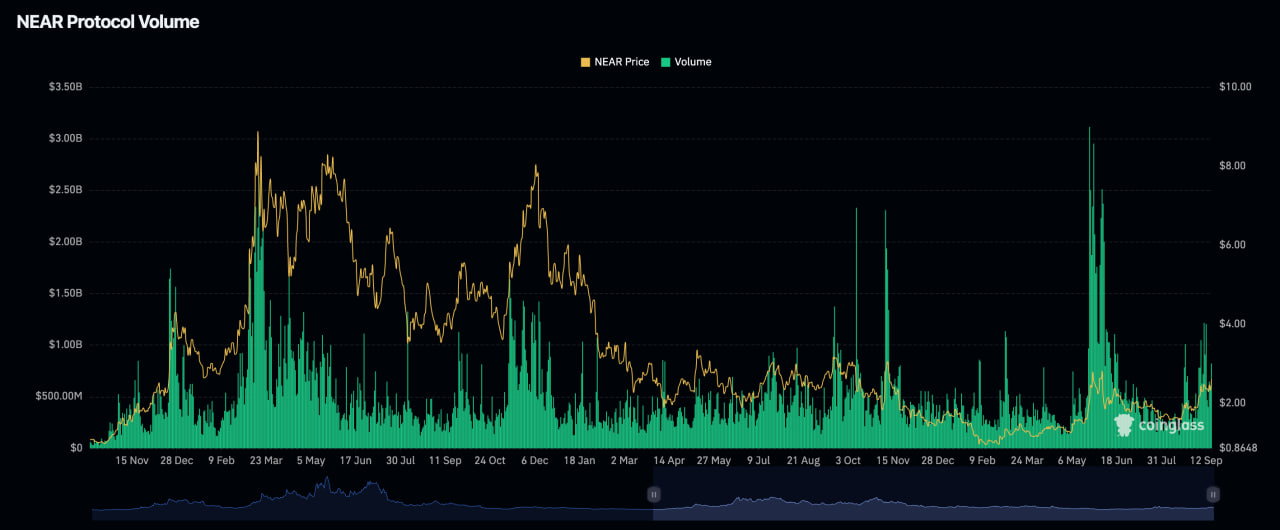1280x530 pixels.
Task: Click the 24 Mar date label
Action: pyautogui.click(x=1026, y=461)
